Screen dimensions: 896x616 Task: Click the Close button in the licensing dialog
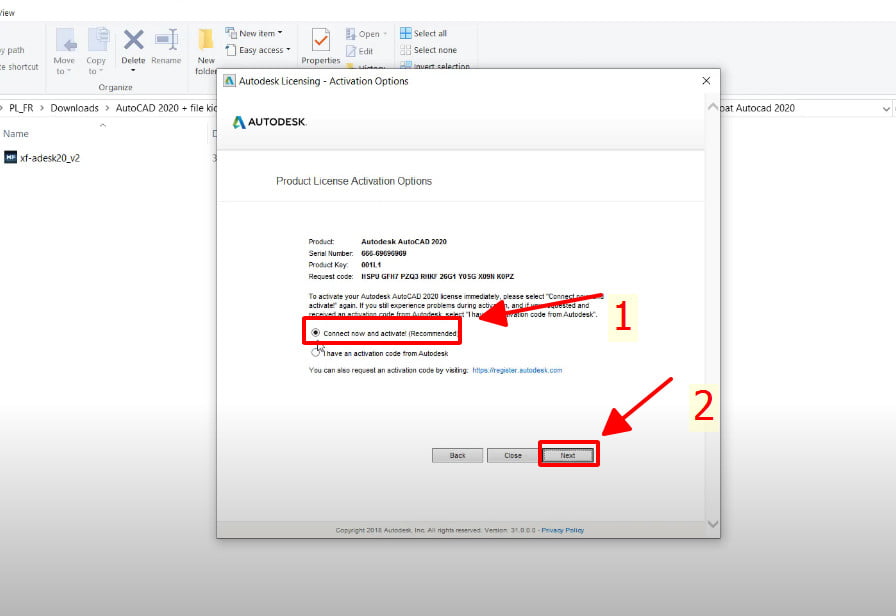[513, 455]
